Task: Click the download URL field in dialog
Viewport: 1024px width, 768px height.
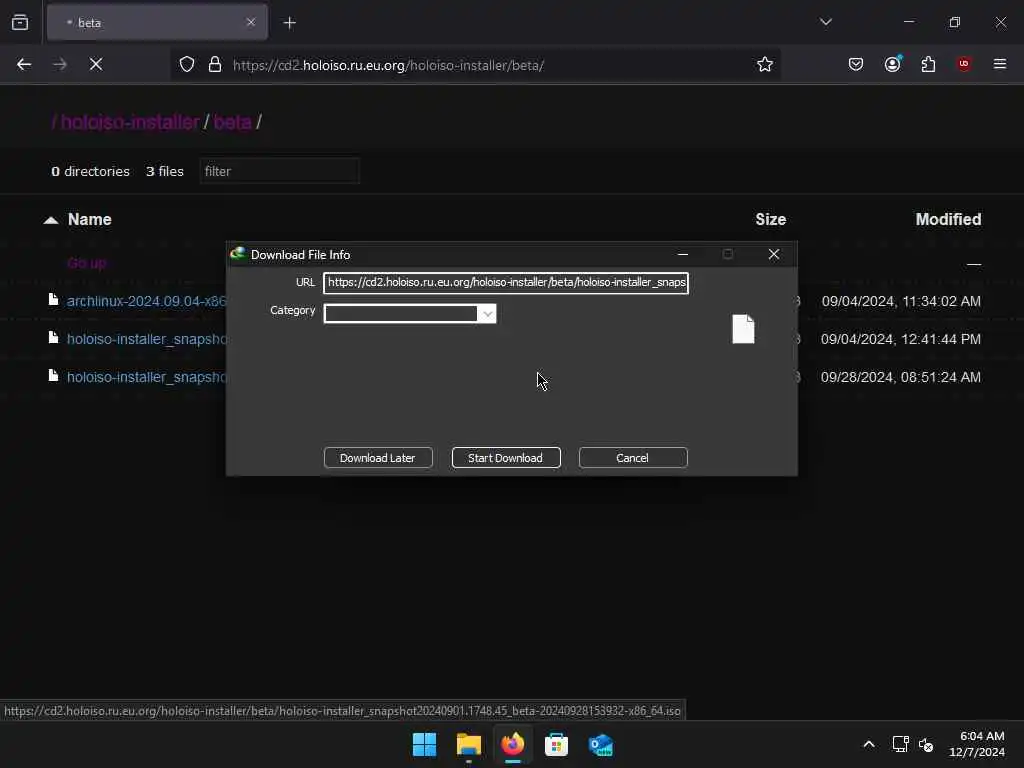Action: click(506, 283)
